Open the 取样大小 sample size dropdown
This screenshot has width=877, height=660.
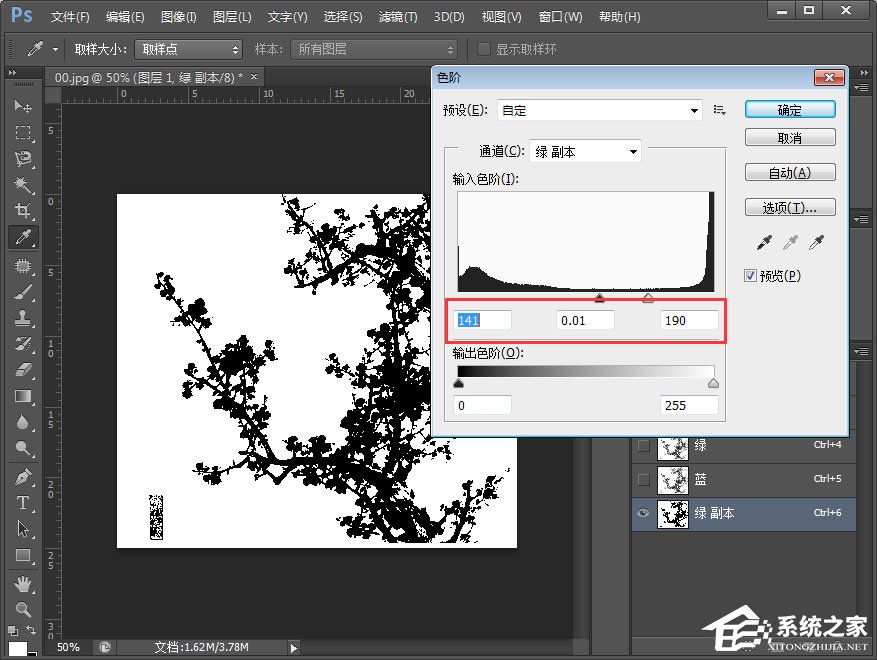(188, 49)
